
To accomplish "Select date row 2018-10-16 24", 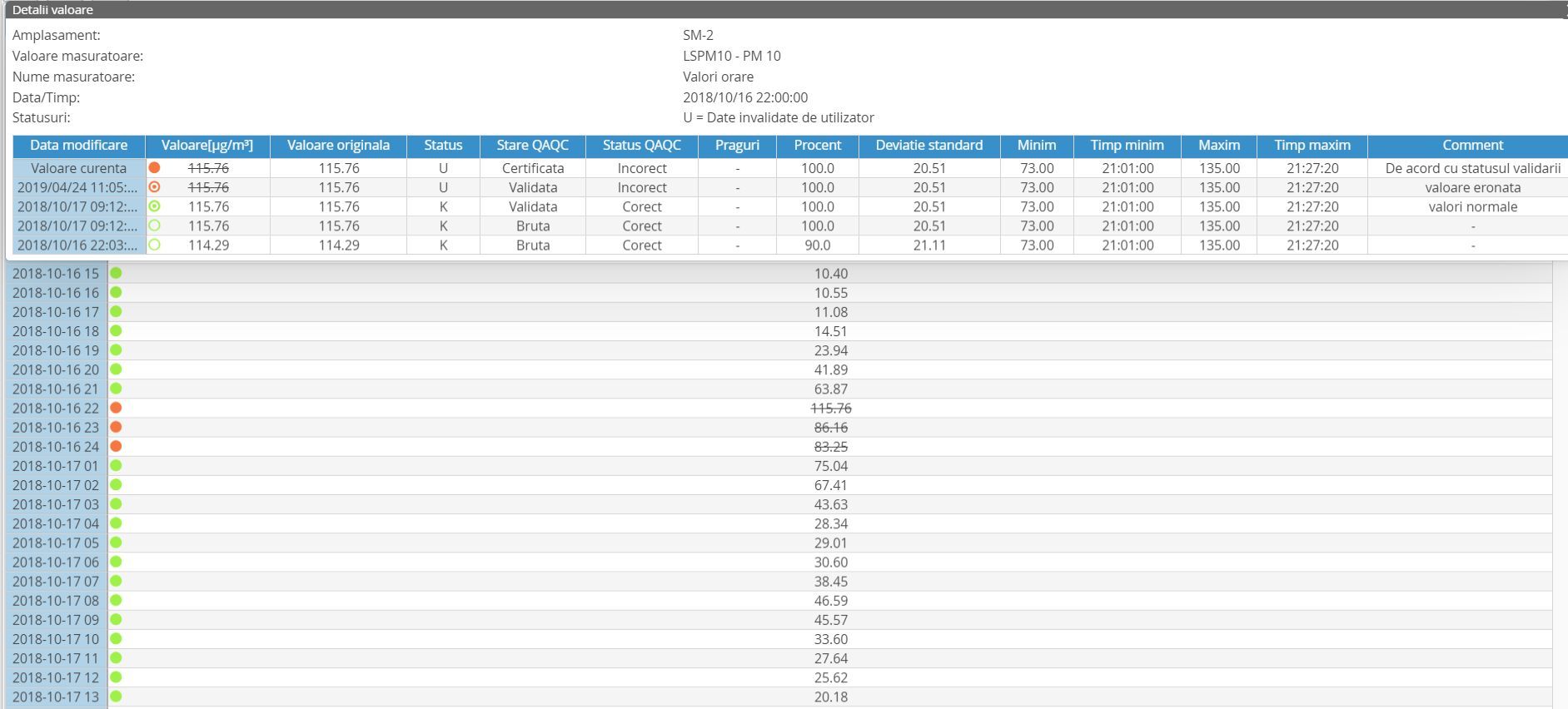I will [56, 447].
